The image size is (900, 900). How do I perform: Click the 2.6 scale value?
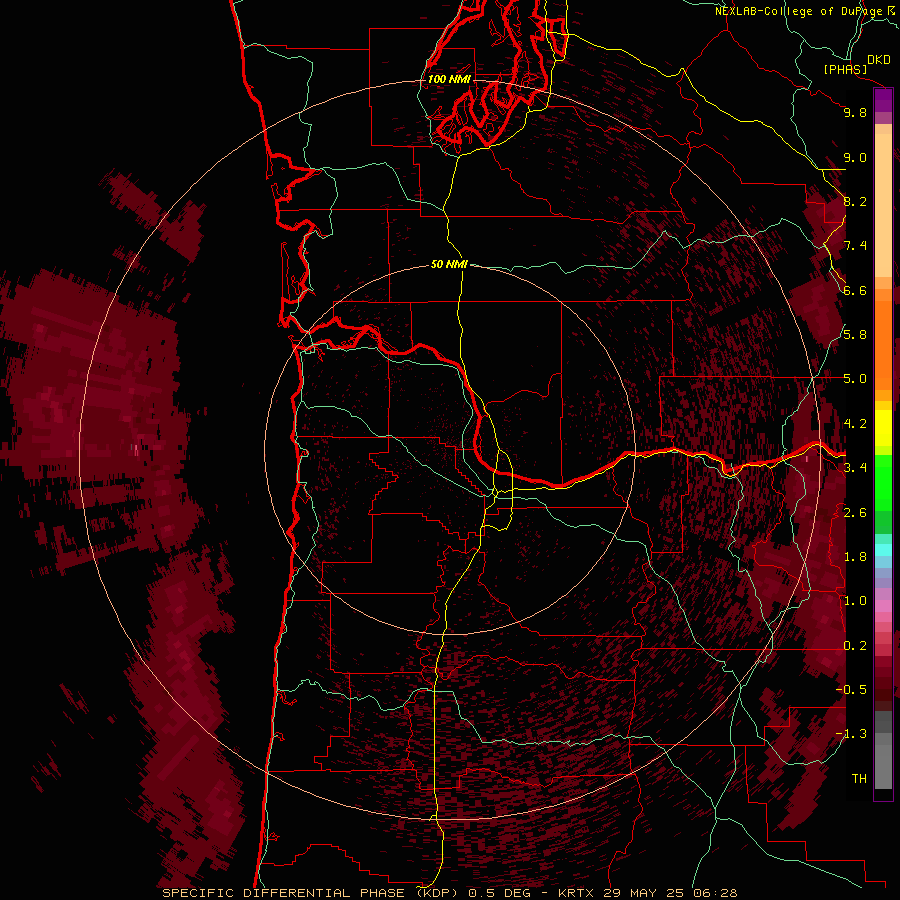855,513
